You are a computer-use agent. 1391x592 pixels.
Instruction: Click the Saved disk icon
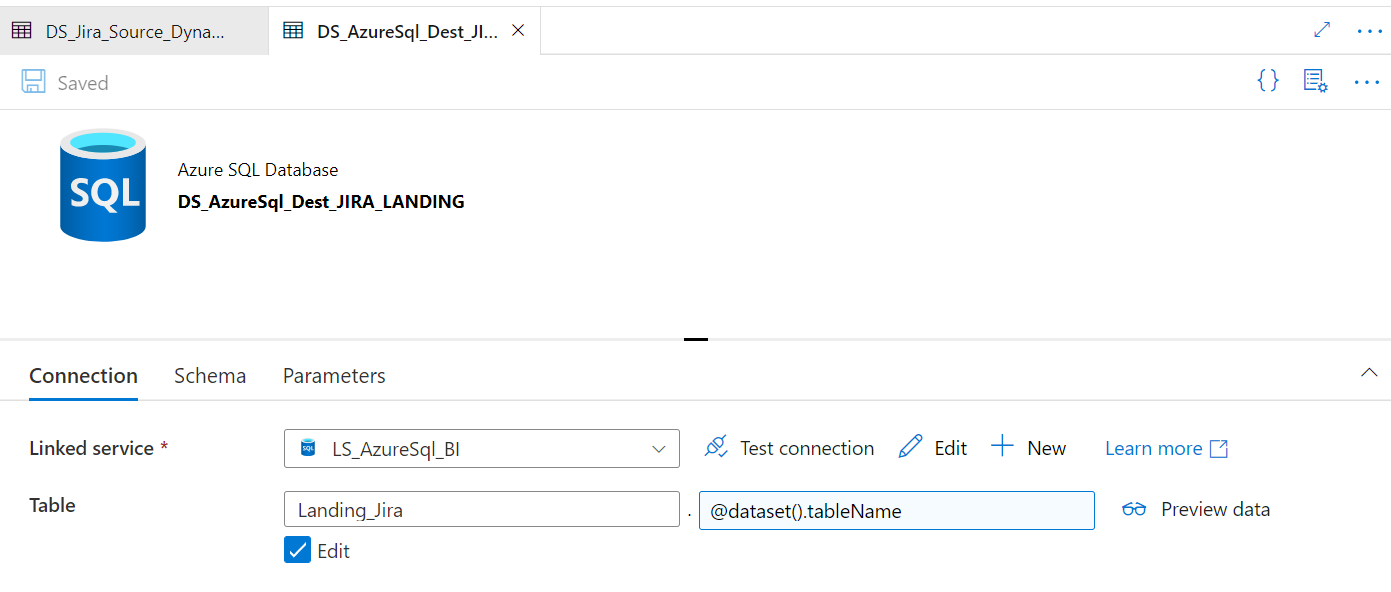(34, 82)
